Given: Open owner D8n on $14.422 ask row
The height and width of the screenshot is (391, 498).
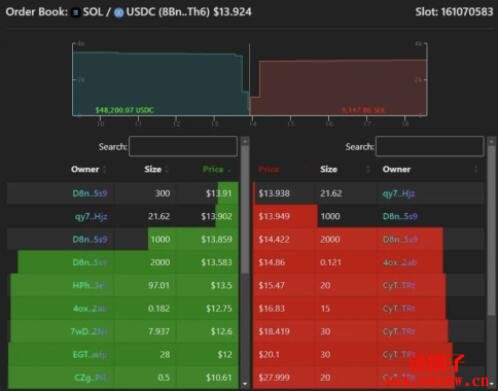Looking at the screenshot, I should click(400, 239).
